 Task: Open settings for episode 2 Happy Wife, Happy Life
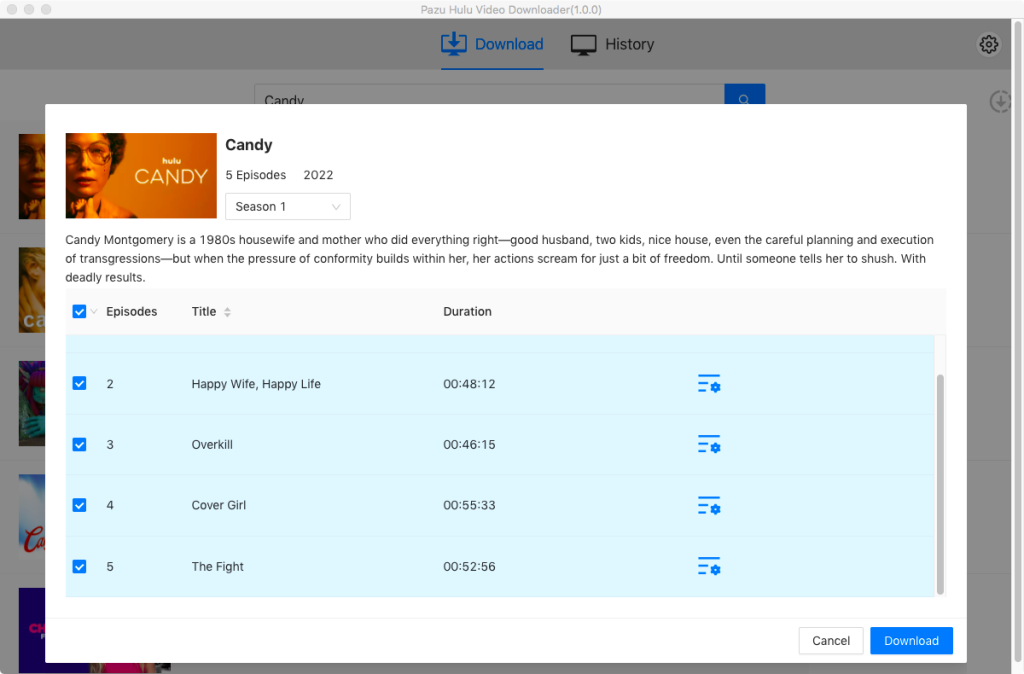tap(709, 383)
